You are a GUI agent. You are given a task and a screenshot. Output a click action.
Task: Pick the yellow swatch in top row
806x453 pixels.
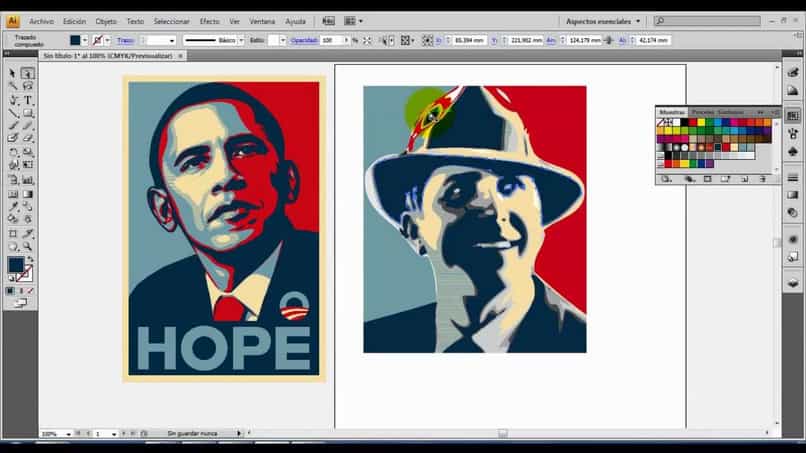701,122
